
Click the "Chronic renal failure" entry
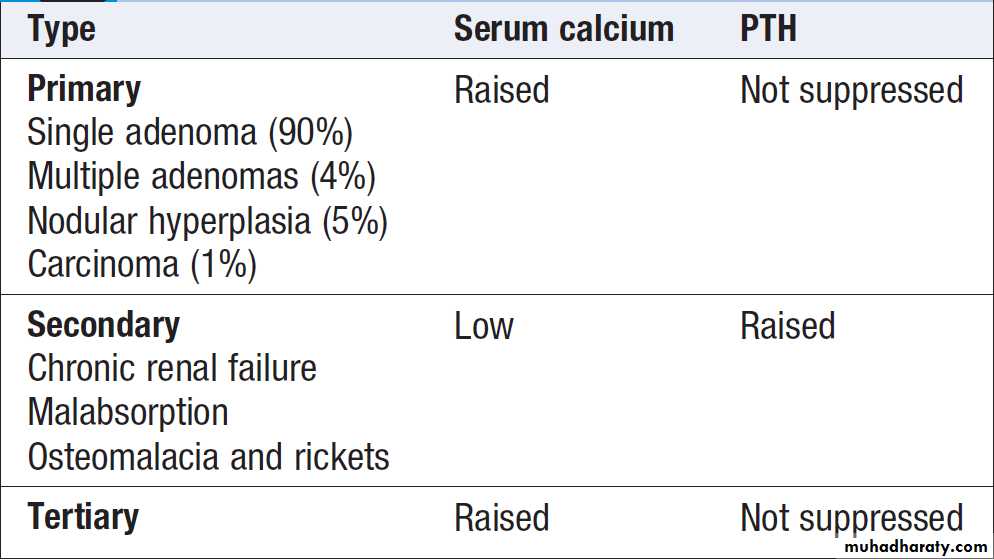(172, 369)
